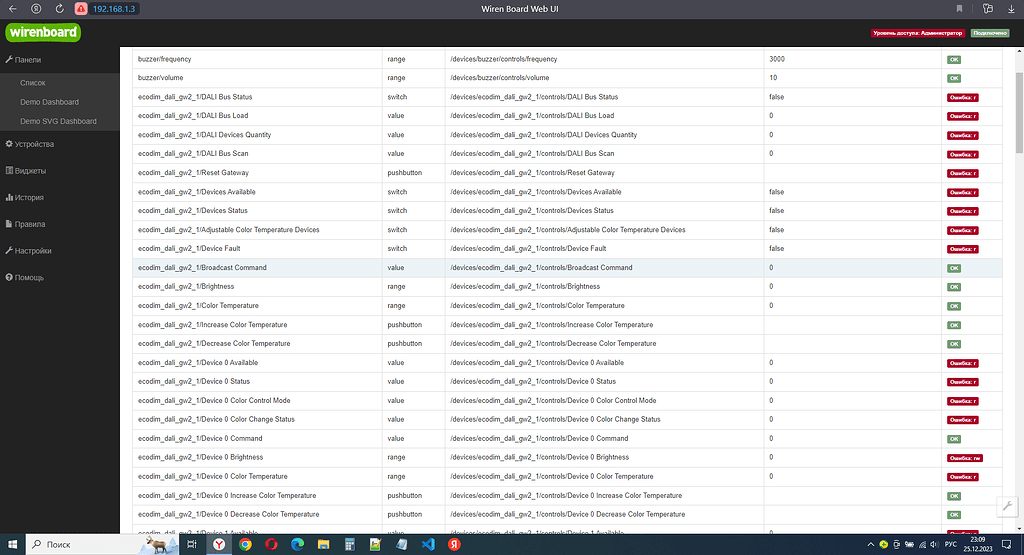Click the wrench icon at bottom right corner

coord(1008,505)
